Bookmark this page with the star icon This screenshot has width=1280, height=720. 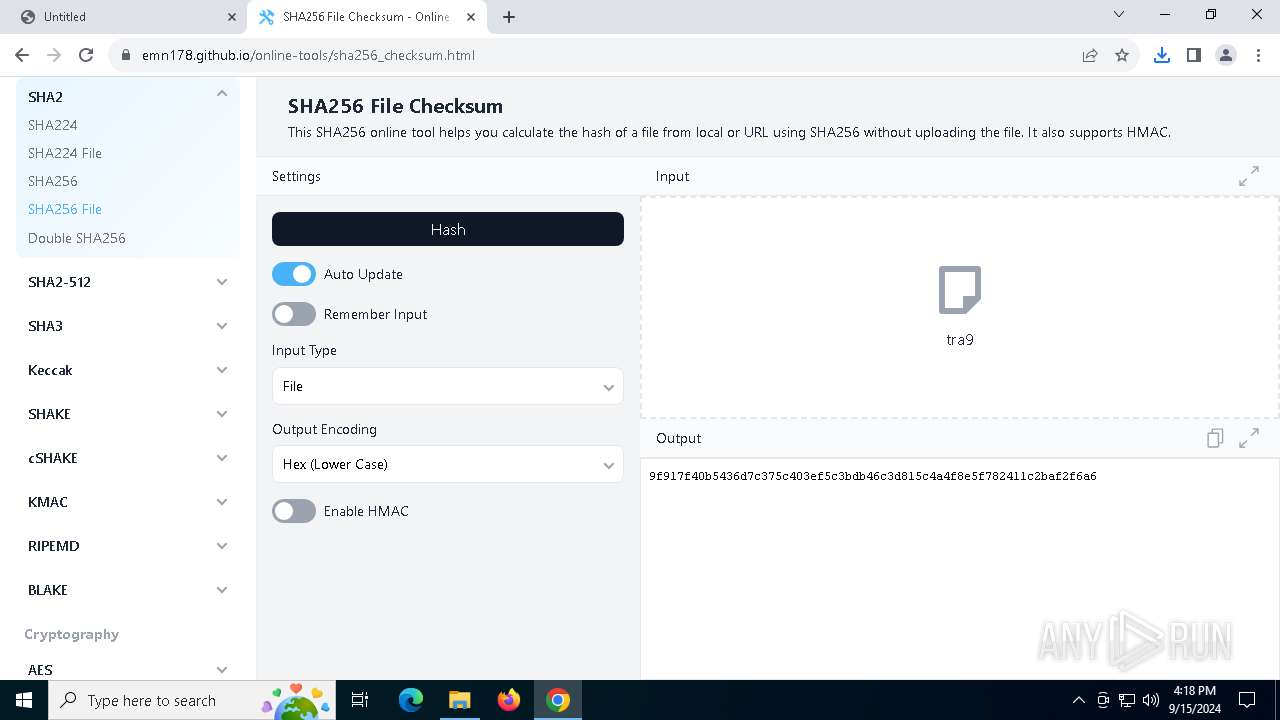1122,55
